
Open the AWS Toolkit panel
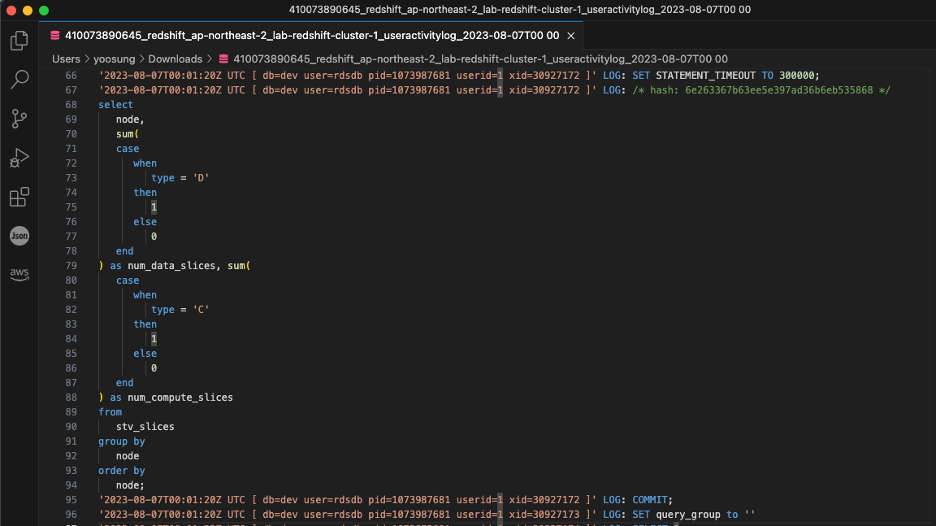tap(19, 274)
